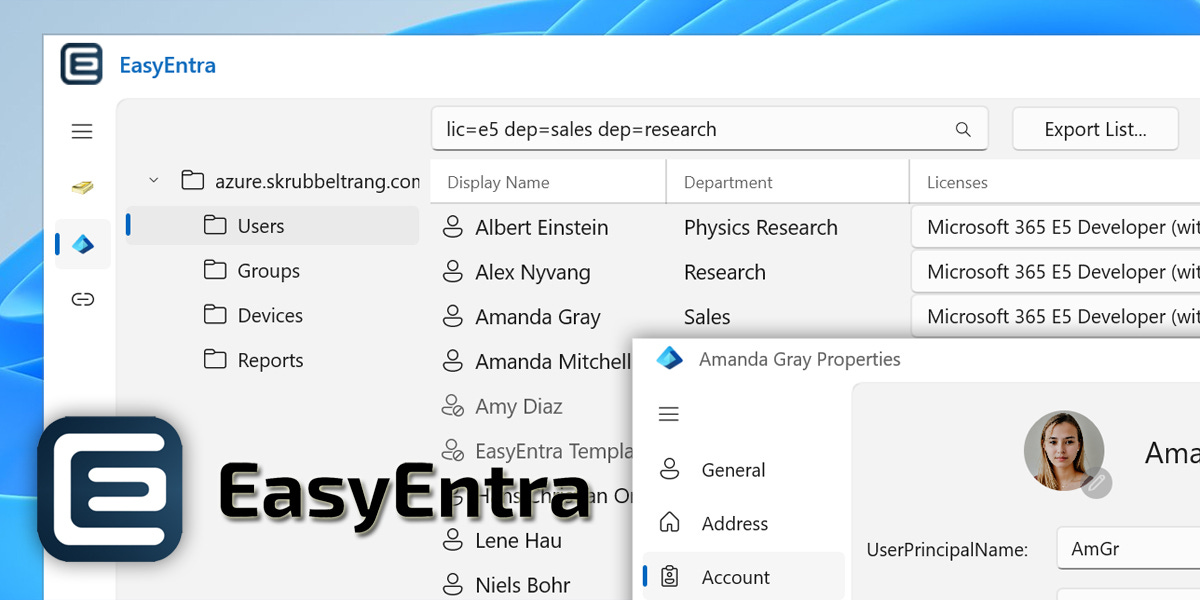Switch to the General tab in Properties
This screenshot has width=1200, height=600.
[743, 470]
